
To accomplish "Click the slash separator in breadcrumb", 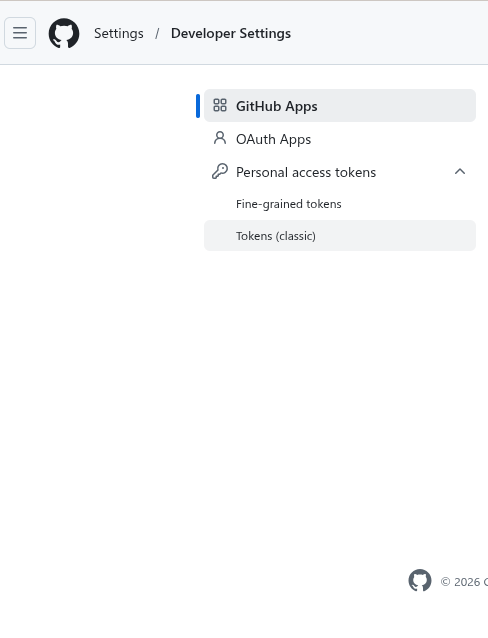I will click(157, 33).
